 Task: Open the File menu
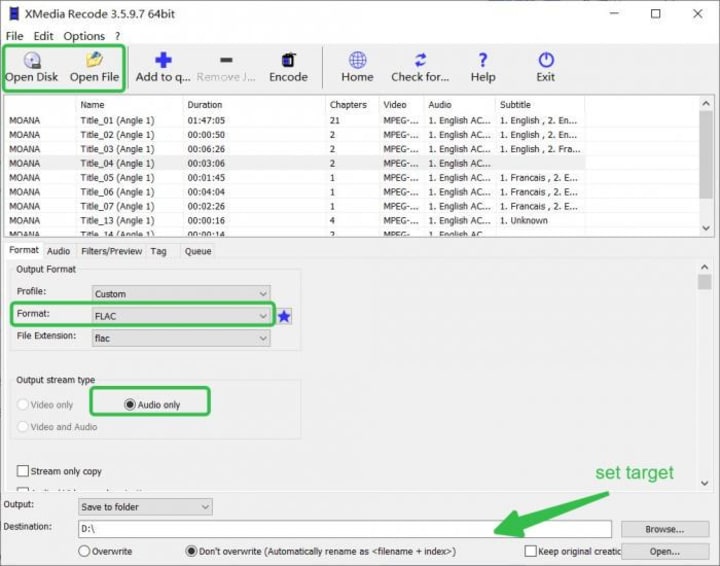point(14,36)
